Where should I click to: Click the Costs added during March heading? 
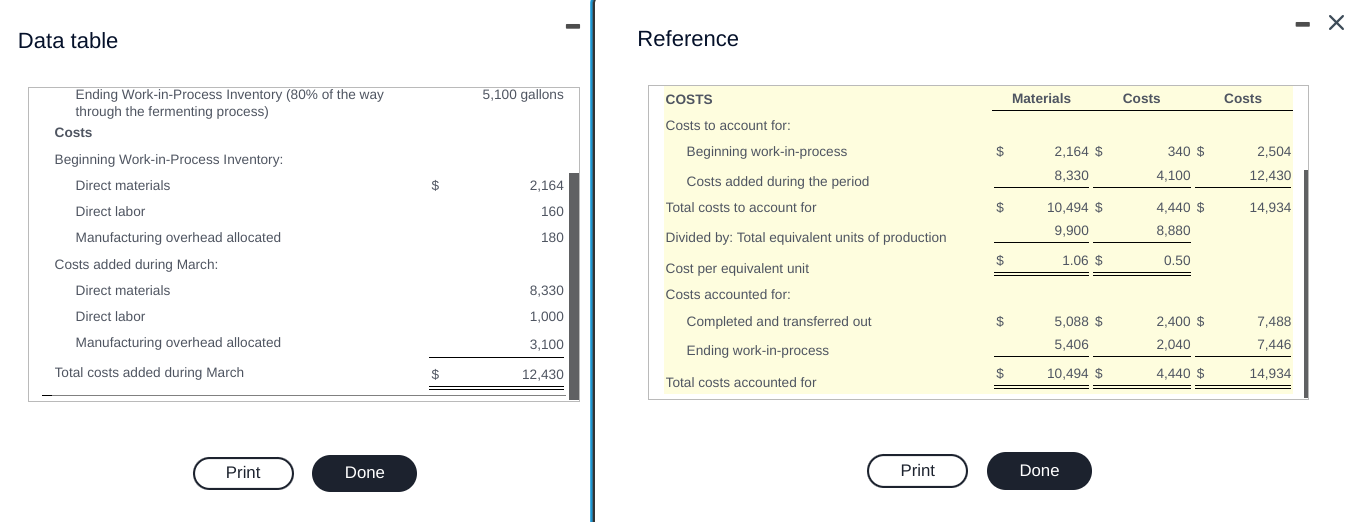coord(136,265)
